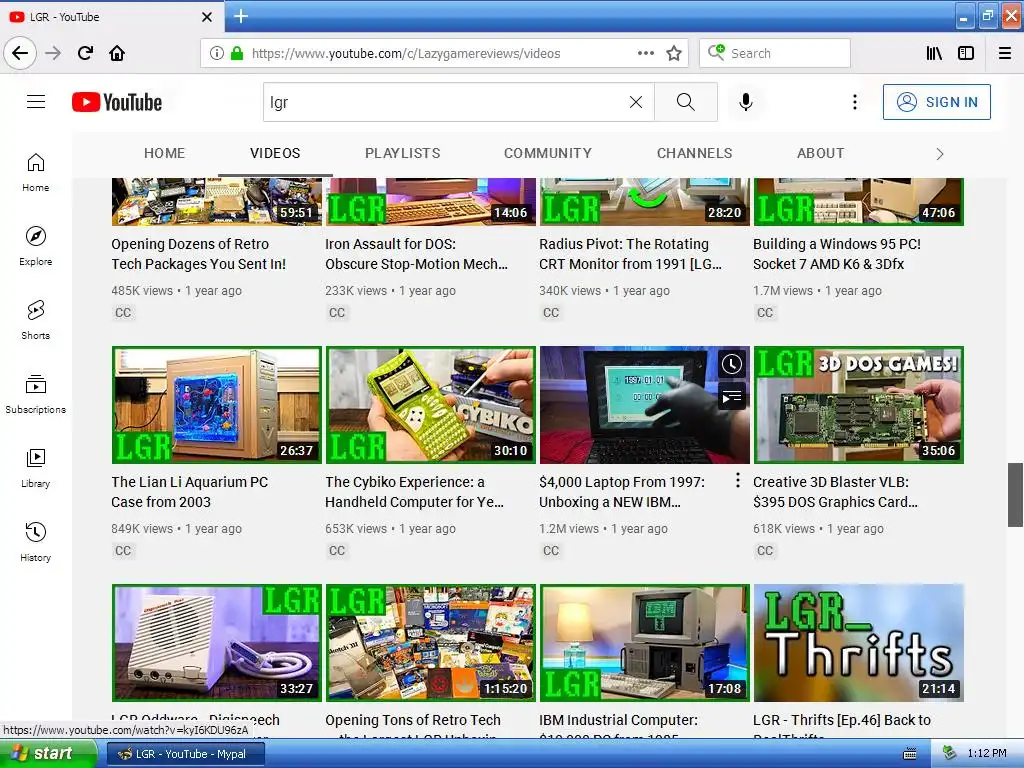
Task: Show site information icon in address bar
Action: pyautogui.click(x=217, y=53)
